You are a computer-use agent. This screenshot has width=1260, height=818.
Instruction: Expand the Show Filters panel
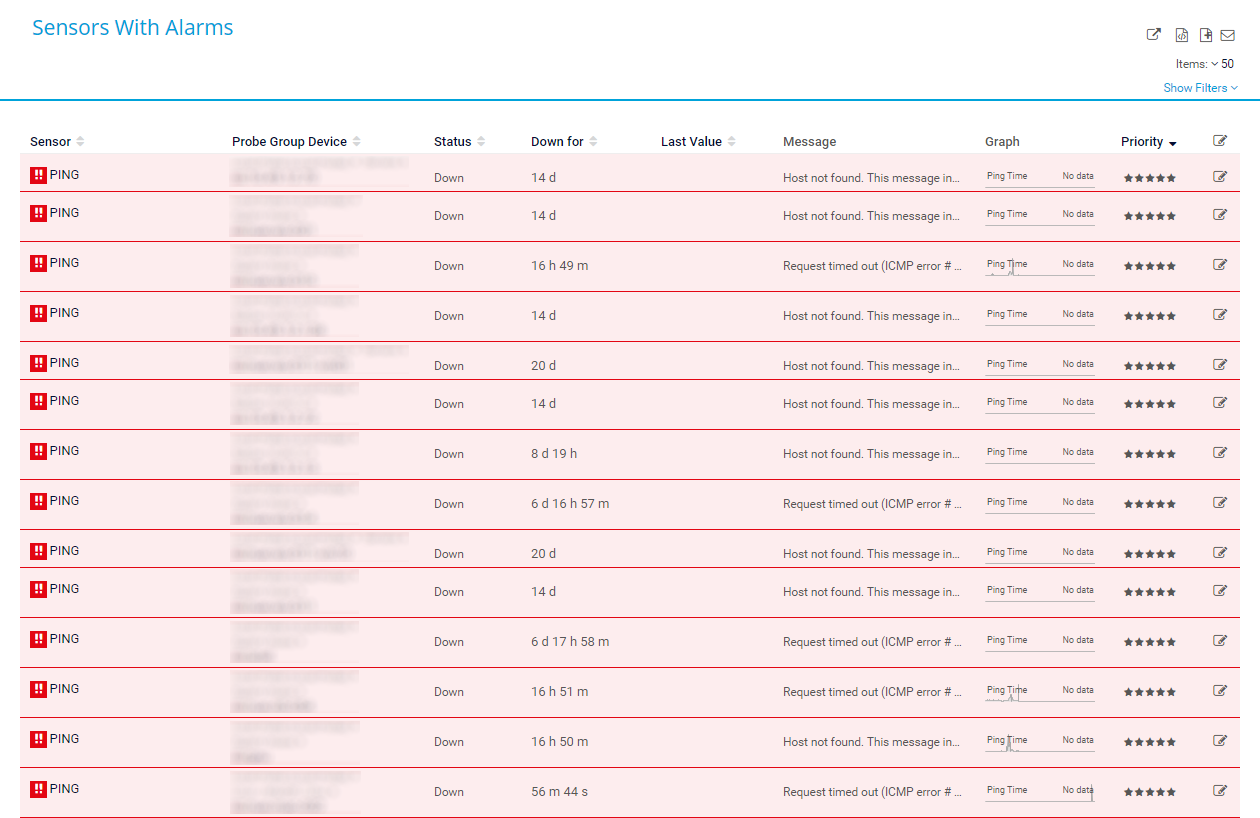pyautogui.click(x=1200, y=88)
